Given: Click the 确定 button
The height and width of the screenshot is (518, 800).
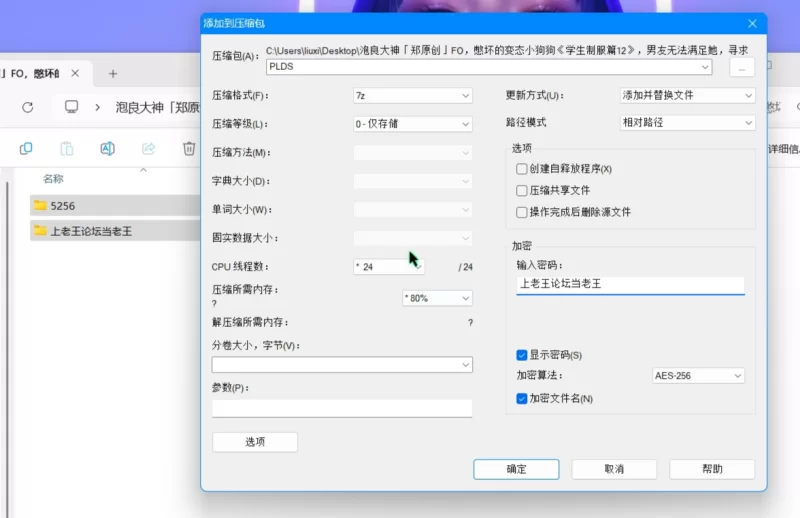Looking at the screenshot, I should pyautogui.click(x=516, y=469).
